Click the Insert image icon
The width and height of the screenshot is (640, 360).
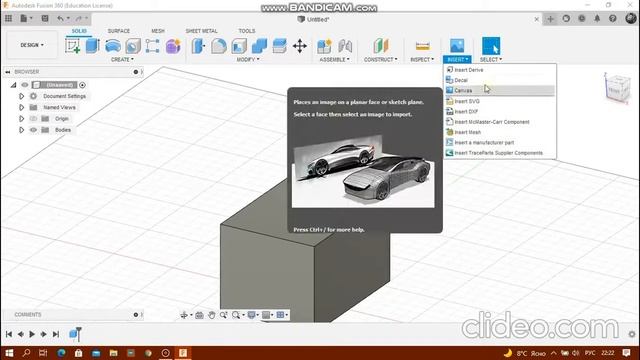[x=457, y=46]
